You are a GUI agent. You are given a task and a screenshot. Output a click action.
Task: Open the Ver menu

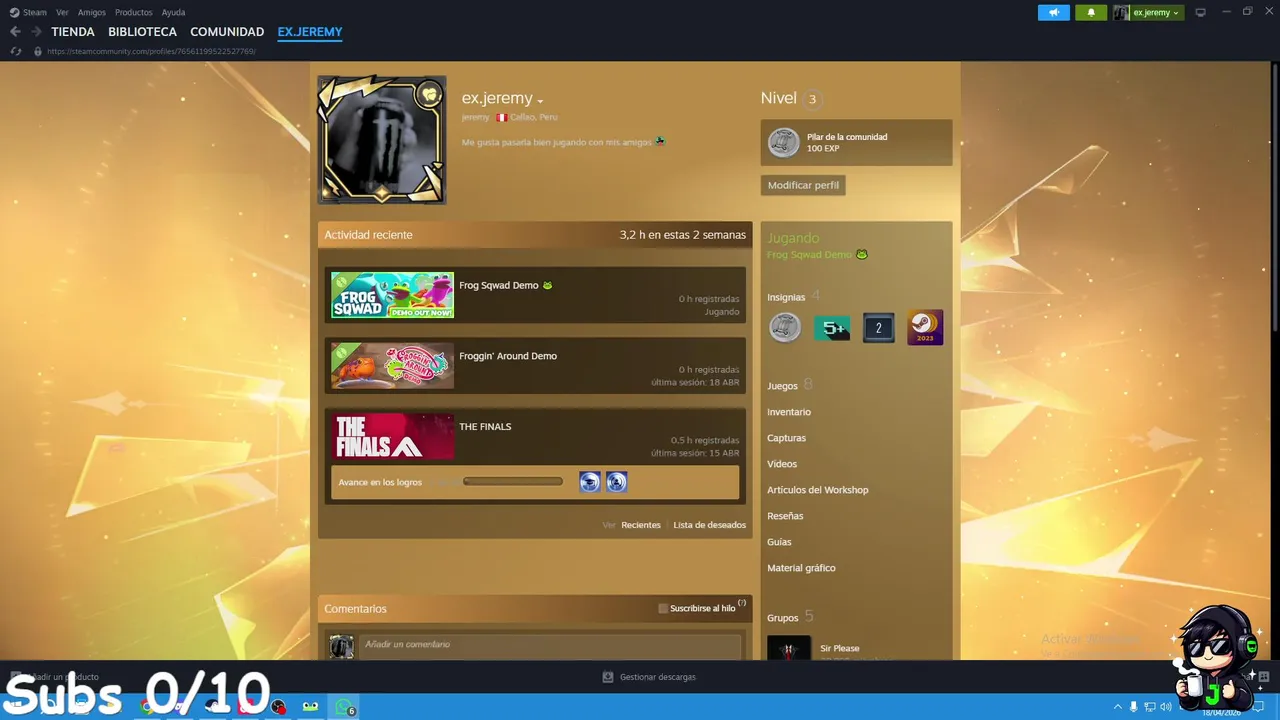tap(62, 12)
